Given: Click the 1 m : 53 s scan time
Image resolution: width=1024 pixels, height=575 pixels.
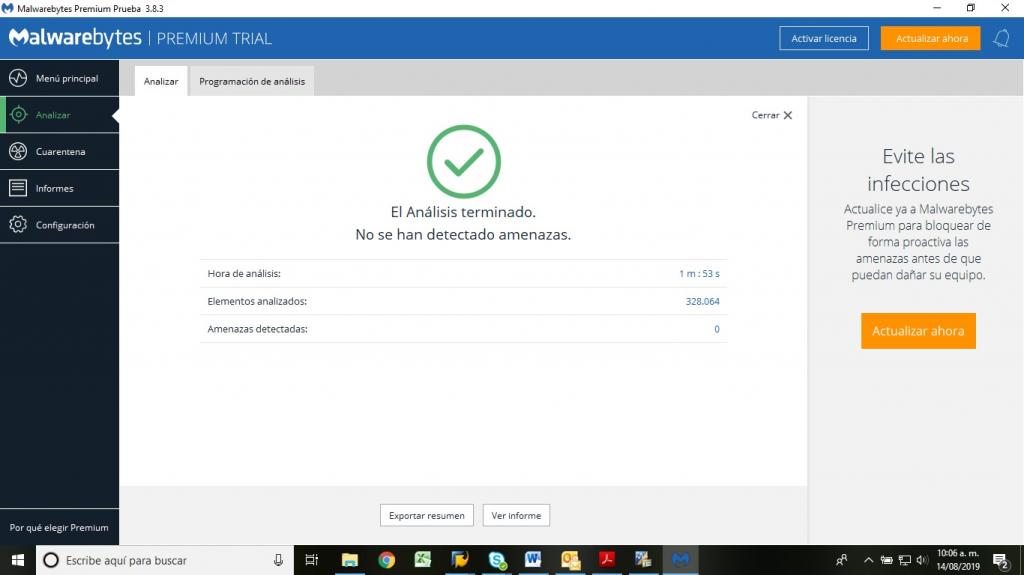Looking at the screenshot, I should (699, 274).
